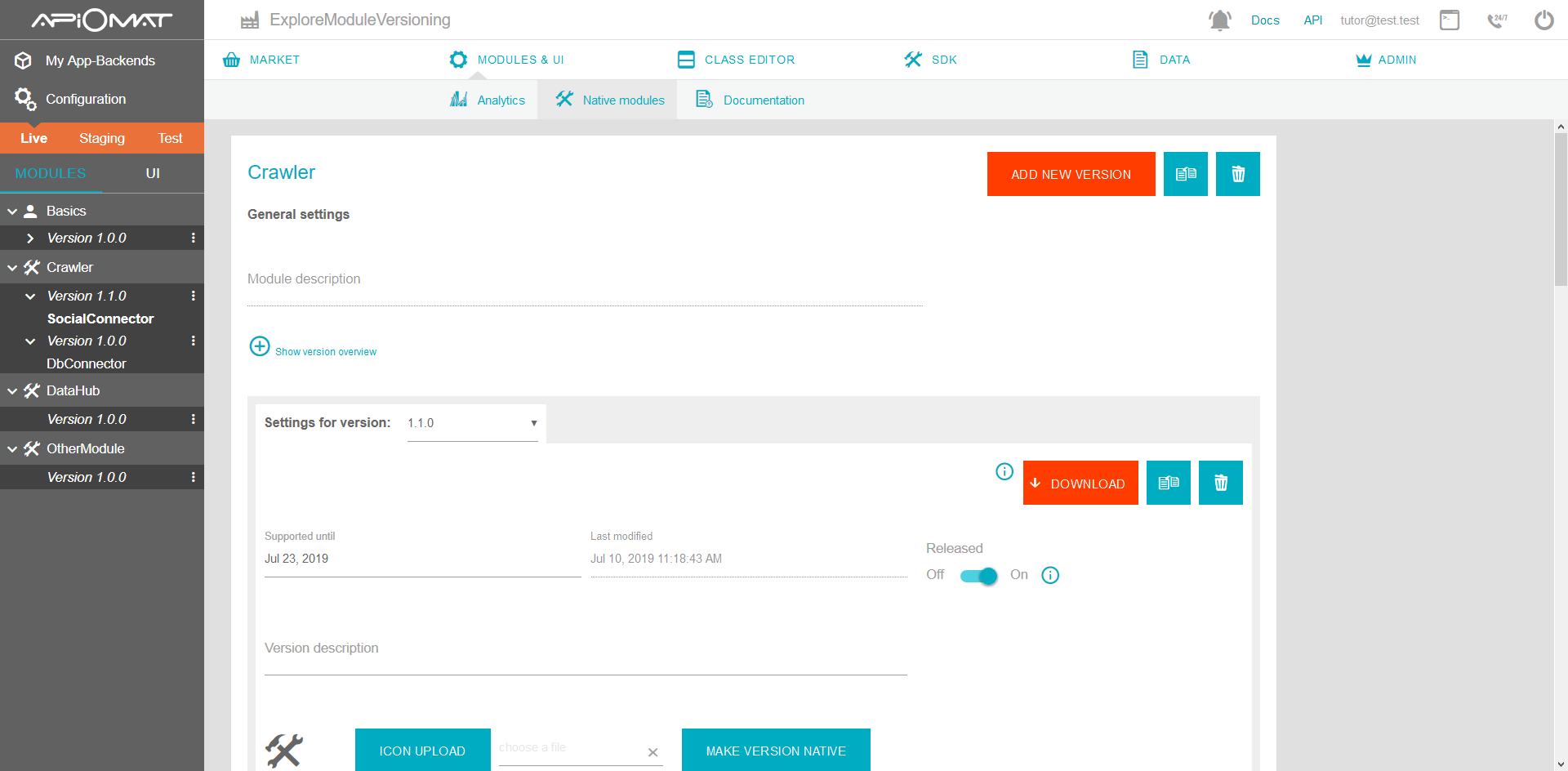The image size is (1568, 771).
Task: Open the Class Editor menu
Action: (736, 60)
